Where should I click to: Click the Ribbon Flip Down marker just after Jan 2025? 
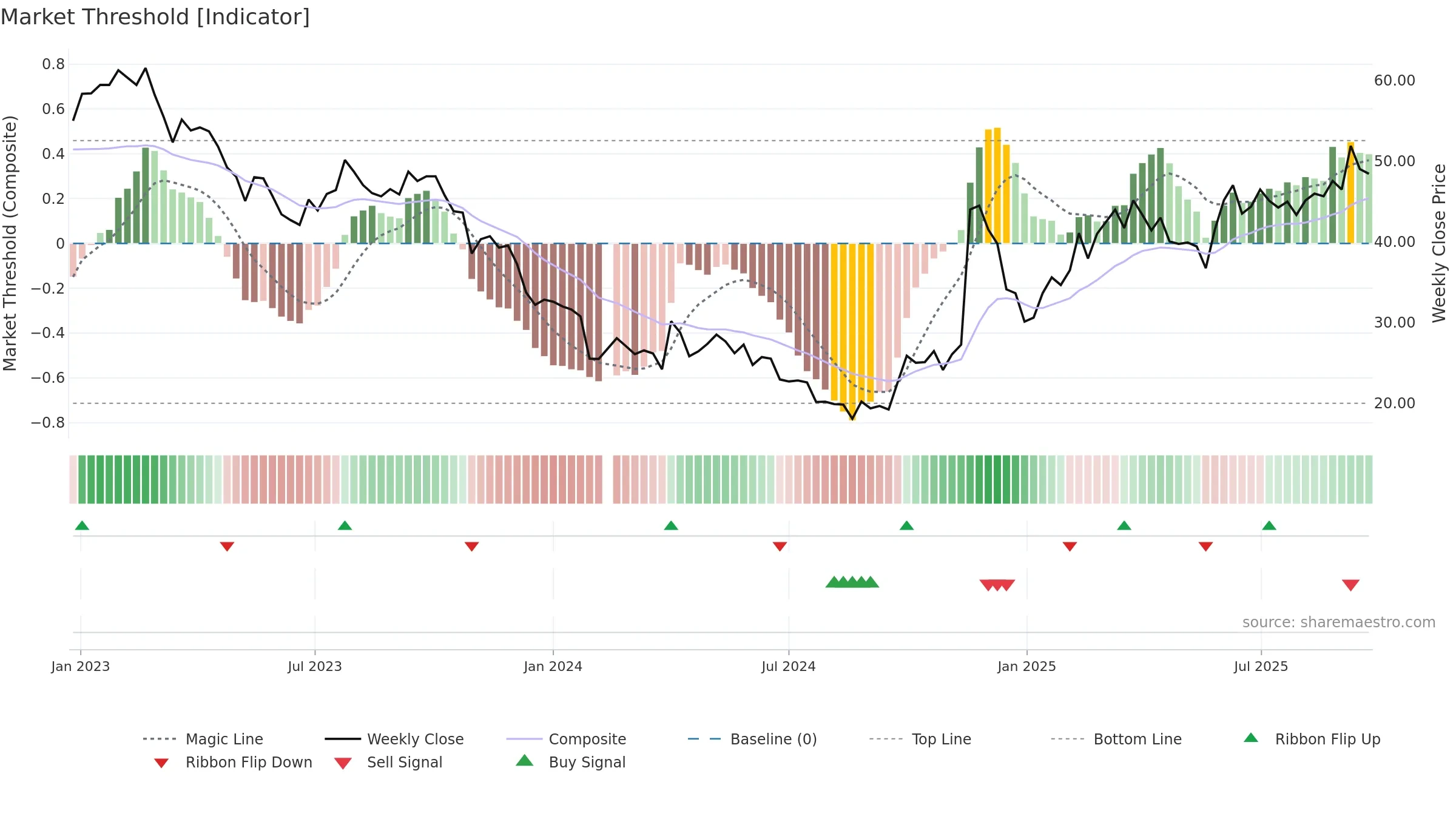(x=1070, y=546)
